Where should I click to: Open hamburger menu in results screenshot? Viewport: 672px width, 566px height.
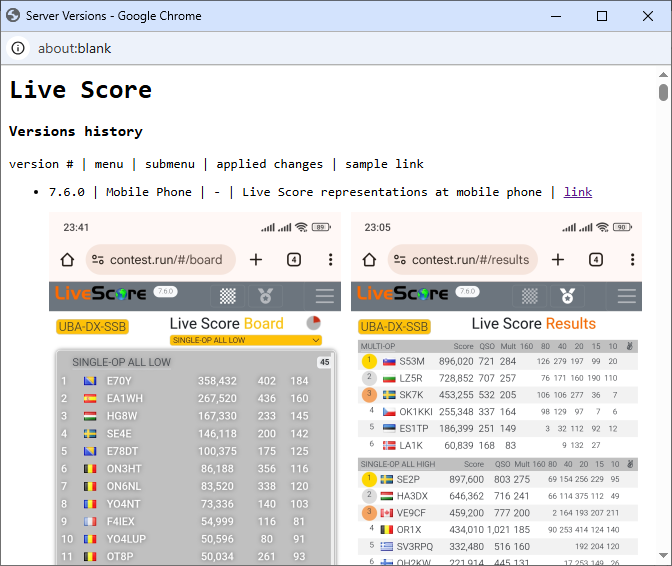click(x=626, y=296)
